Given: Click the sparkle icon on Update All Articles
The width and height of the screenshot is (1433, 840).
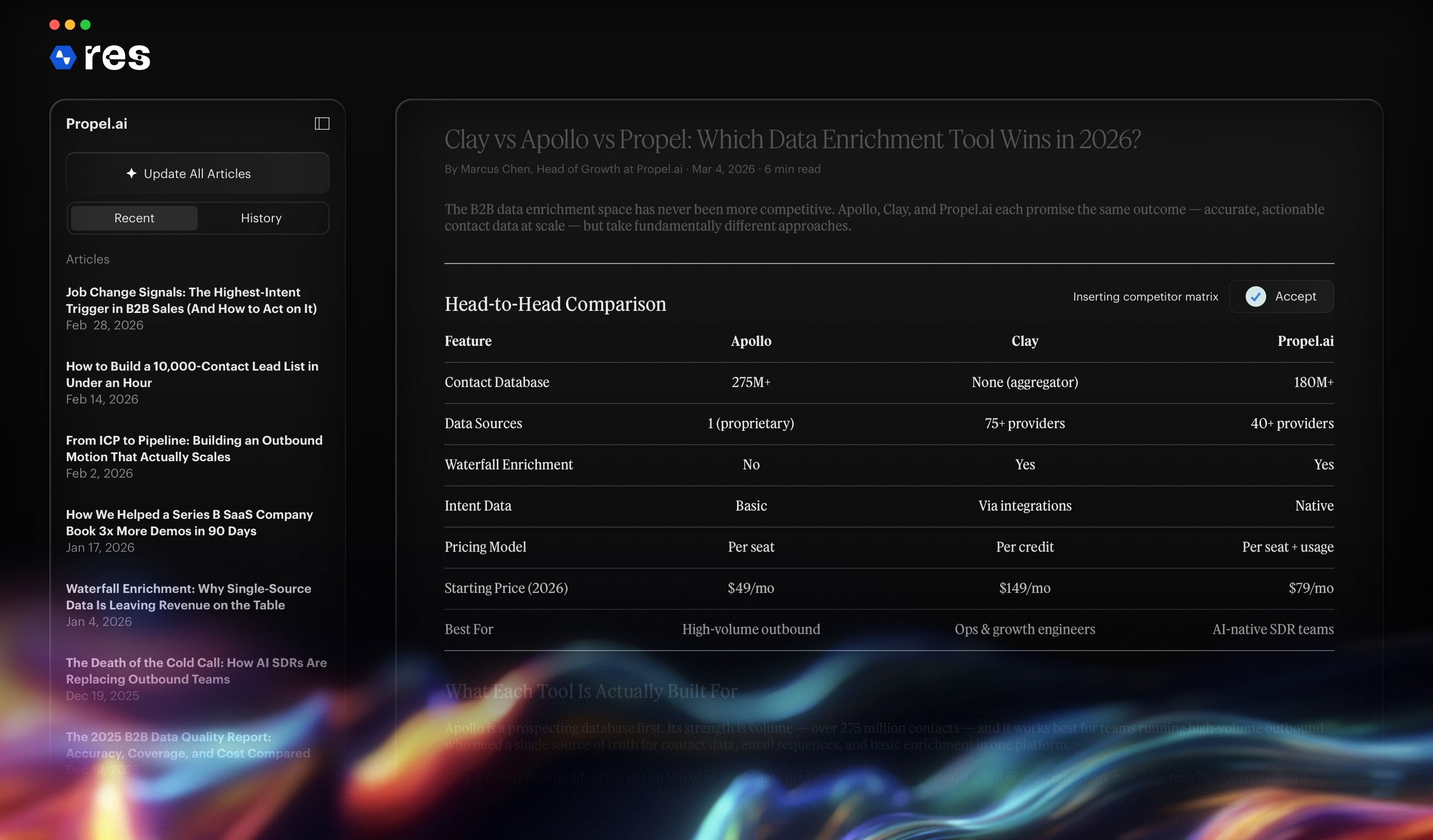Looking at the screenshot, I should pos(131,173).
